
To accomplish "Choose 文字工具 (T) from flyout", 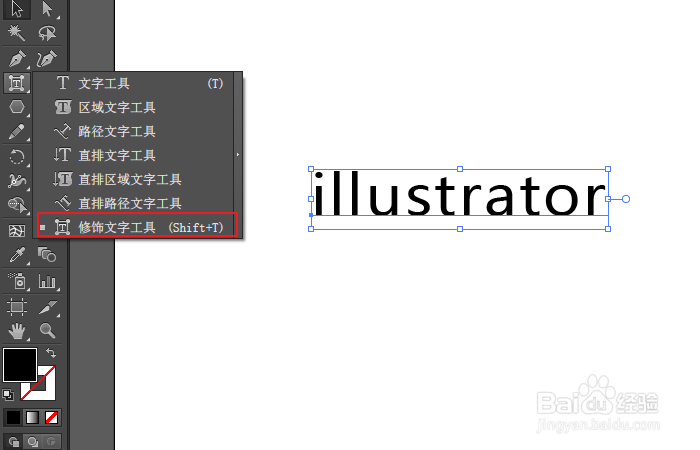I will pyautogui.click(x=135, y=83).
